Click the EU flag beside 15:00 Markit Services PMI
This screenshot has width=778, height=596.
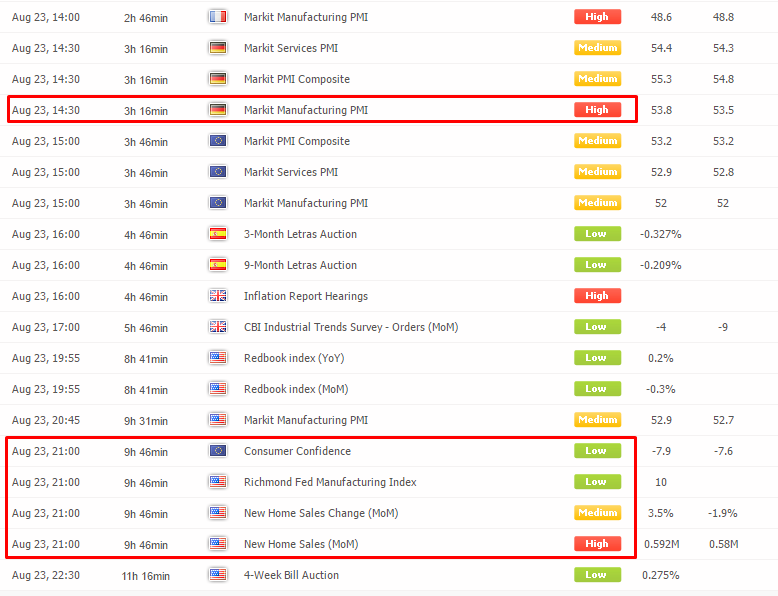(x=218, y=172)
